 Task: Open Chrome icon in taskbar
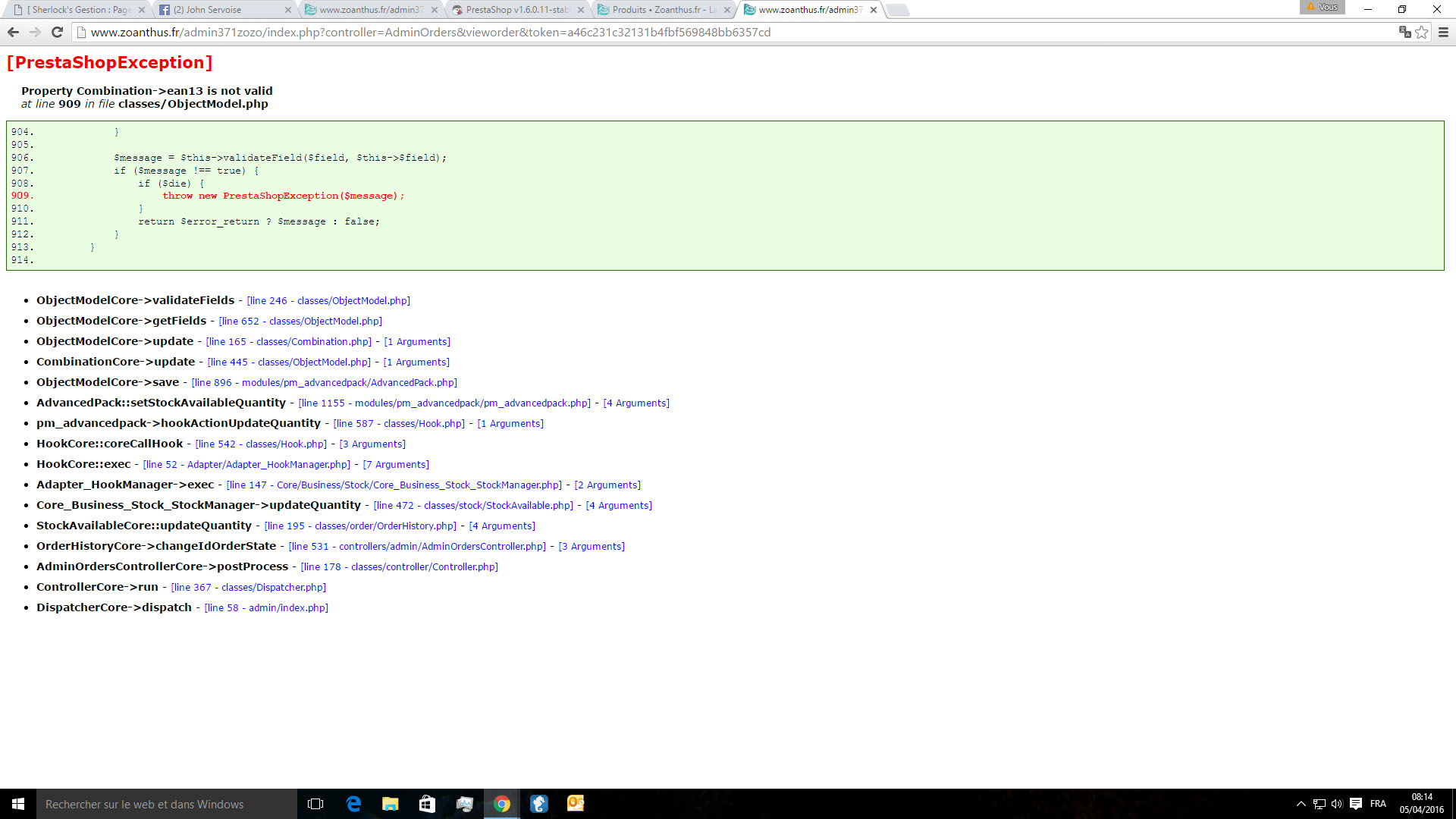coord(501,804)
